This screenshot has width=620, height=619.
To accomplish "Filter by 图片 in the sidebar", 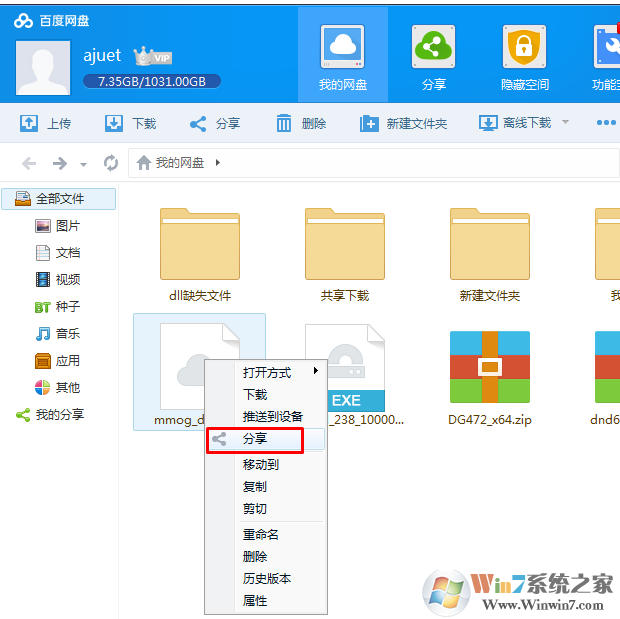I will (58, 226).
